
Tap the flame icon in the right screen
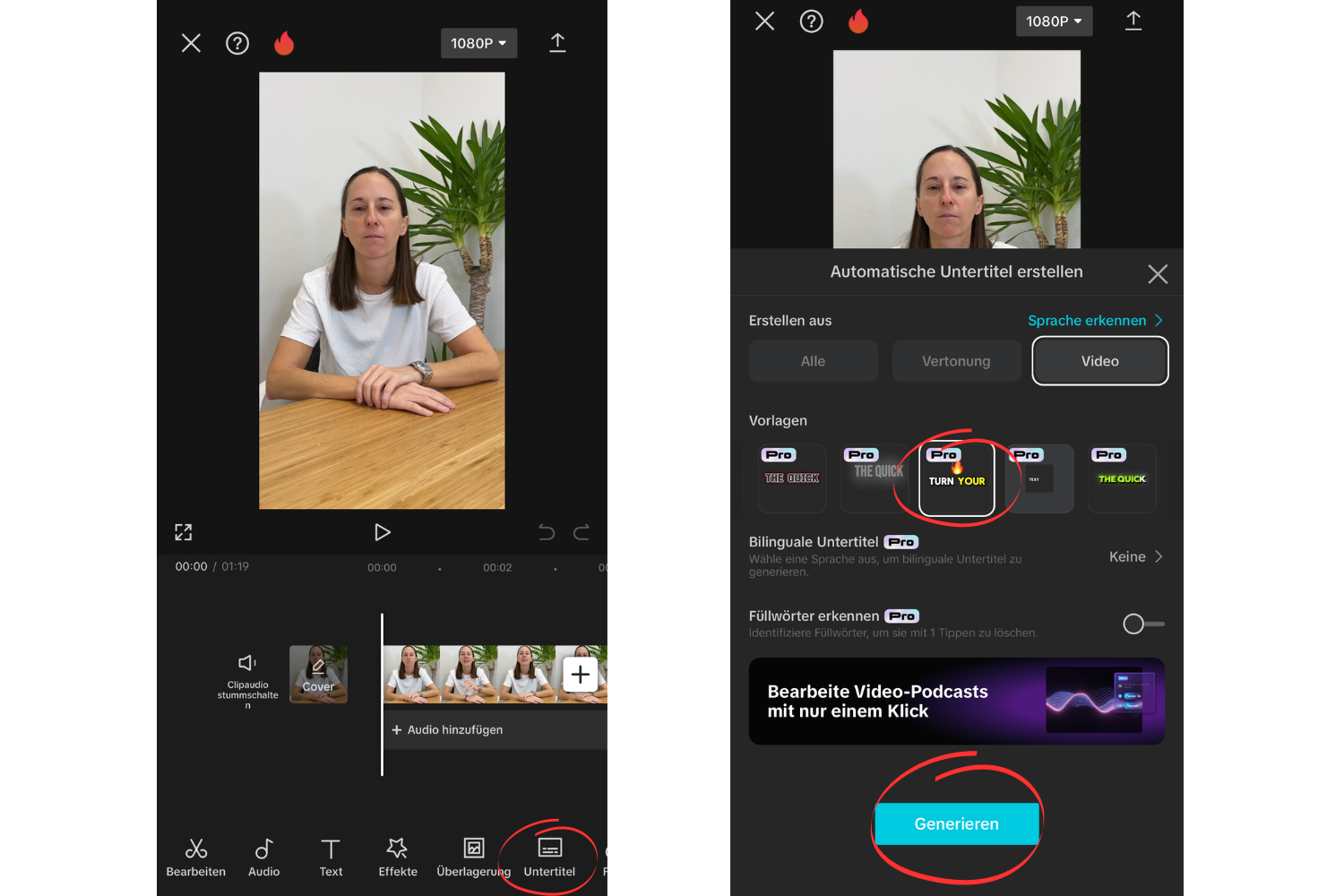(x=858, y=21)
